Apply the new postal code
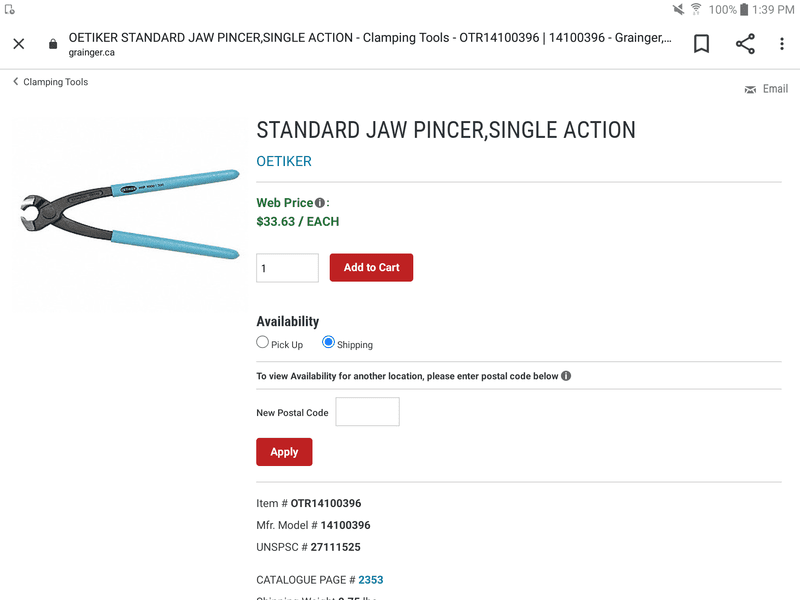The height and width of the screenshot is (600, 800). [x=284, y=452]
